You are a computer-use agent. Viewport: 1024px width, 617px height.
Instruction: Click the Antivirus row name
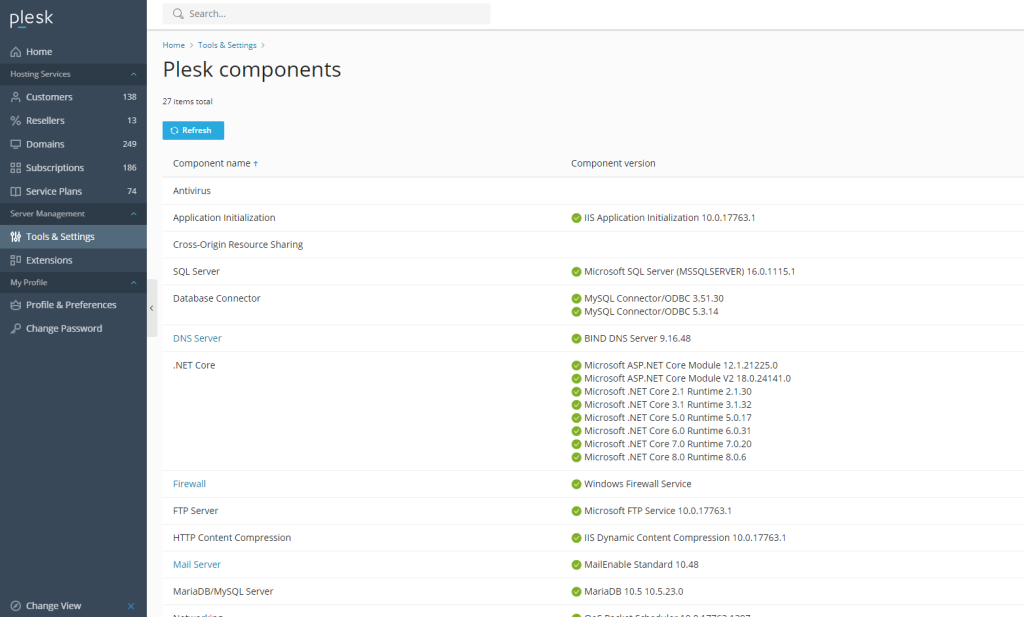click(192, 191)
